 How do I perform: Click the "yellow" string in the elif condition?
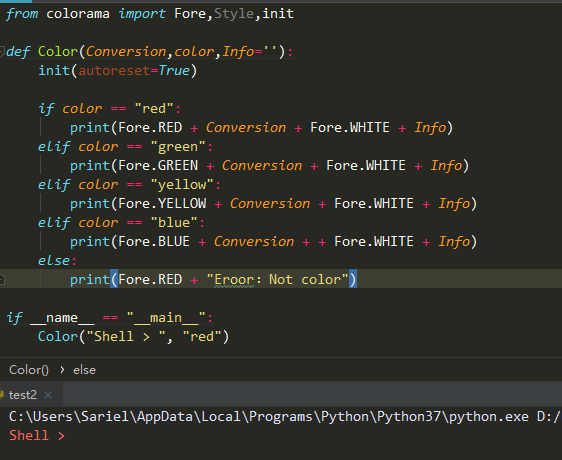(x=182, y=185)
